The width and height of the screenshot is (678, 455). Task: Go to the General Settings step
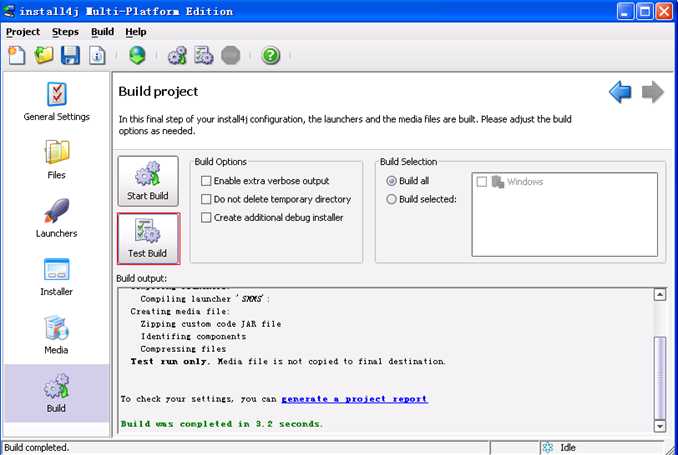[x=57, y=101]
